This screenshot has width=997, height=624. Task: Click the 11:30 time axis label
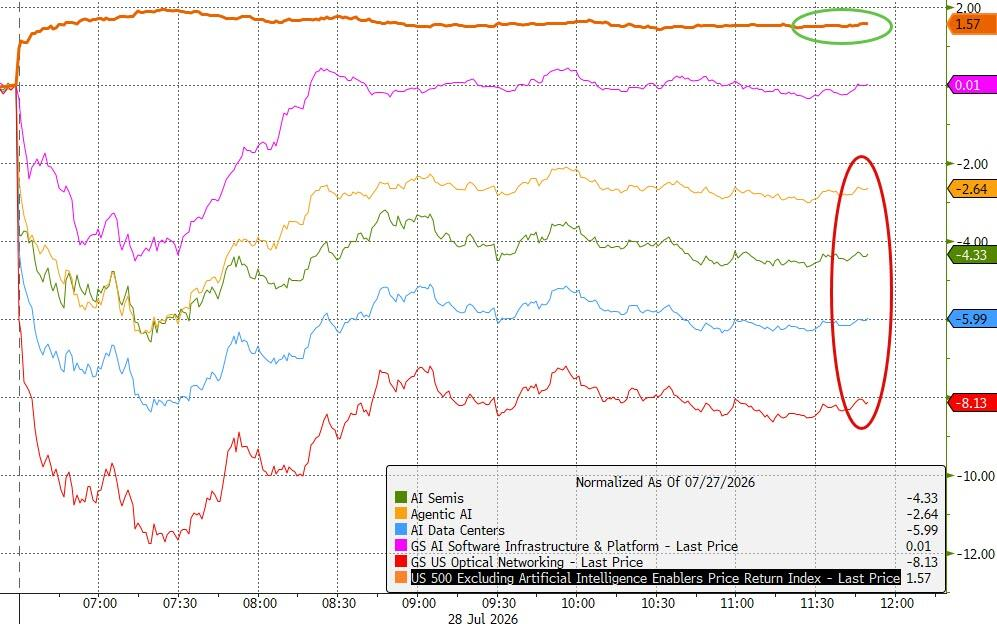click(x=817, y=602)
